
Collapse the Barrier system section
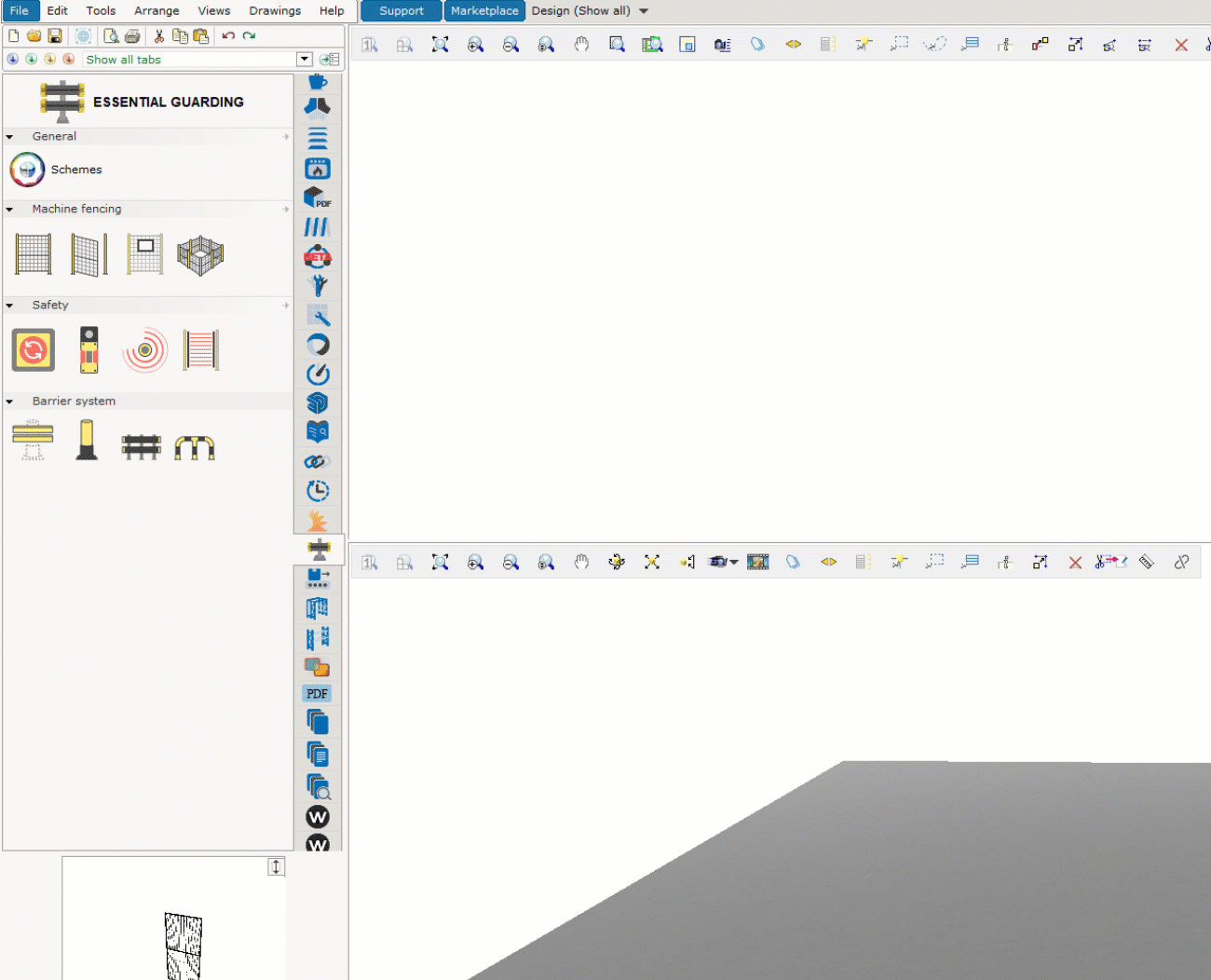(x=9, y=402)
